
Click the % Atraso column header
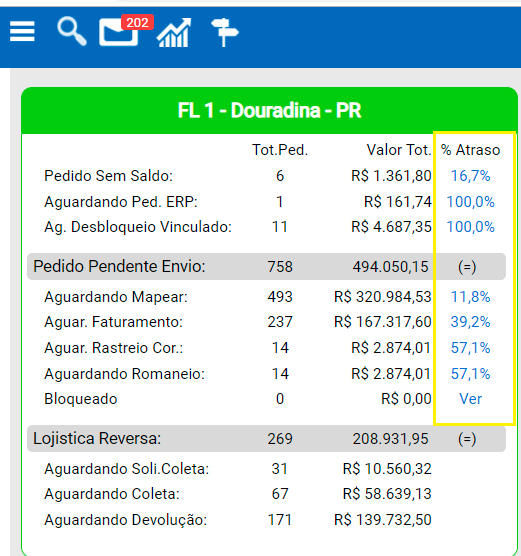pos(470,150)
